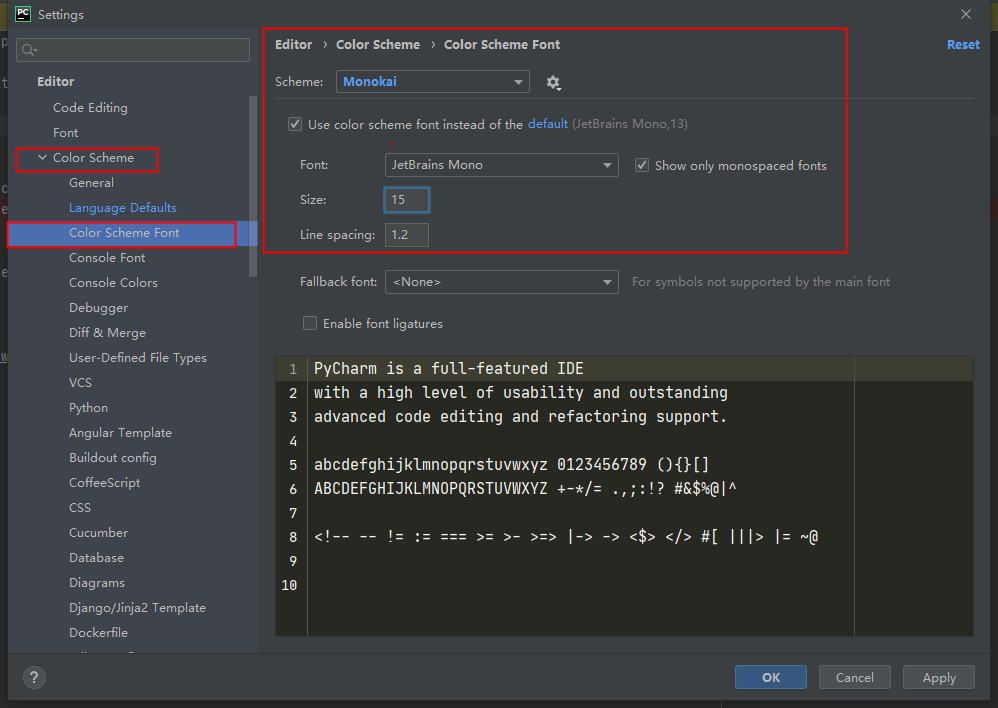Uncheck 'Show only monospaced fonts'

(642, 165)
